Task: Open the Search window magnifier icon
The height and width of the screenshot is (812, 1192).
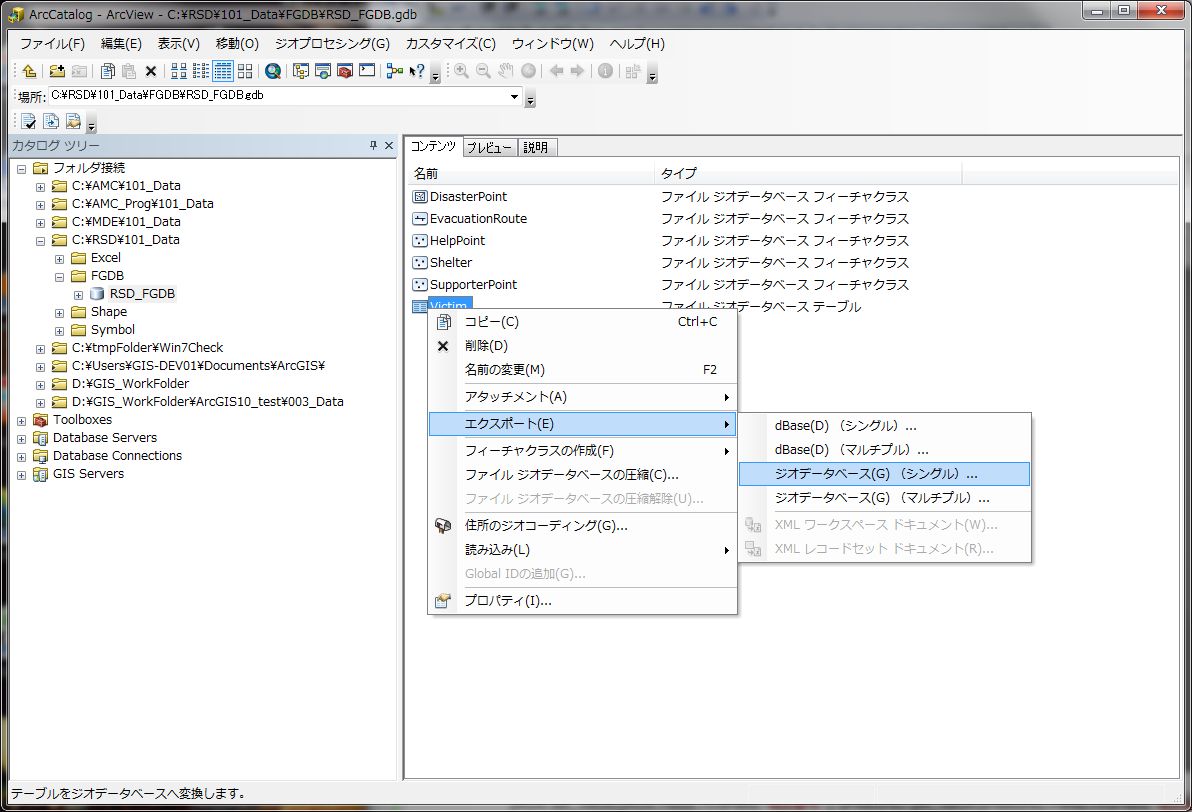Action: tap(273, 71)
